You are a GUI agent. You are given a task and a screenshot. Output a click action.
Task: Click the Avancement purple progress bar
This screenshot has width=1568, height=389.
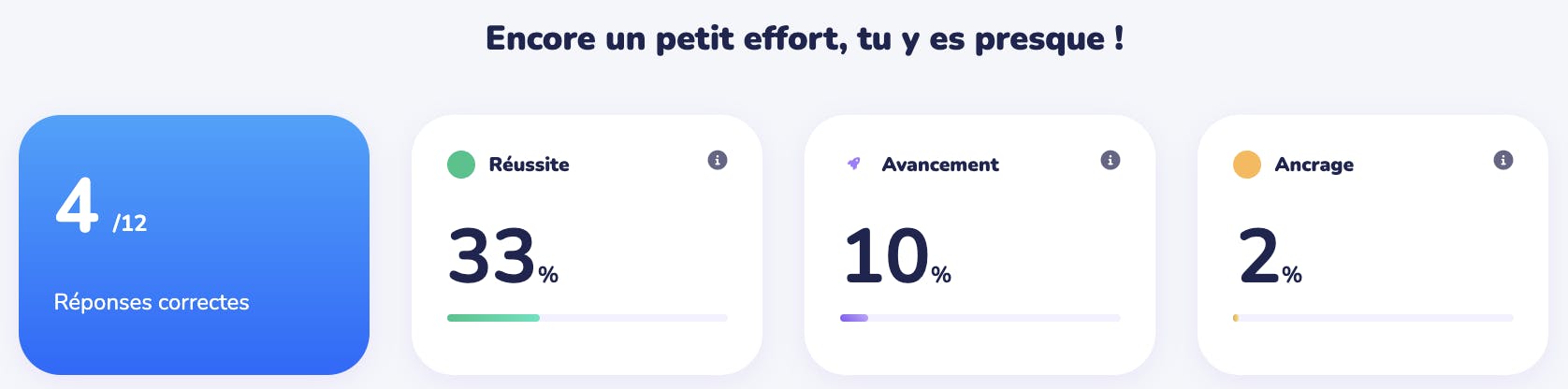click(980, 318)
